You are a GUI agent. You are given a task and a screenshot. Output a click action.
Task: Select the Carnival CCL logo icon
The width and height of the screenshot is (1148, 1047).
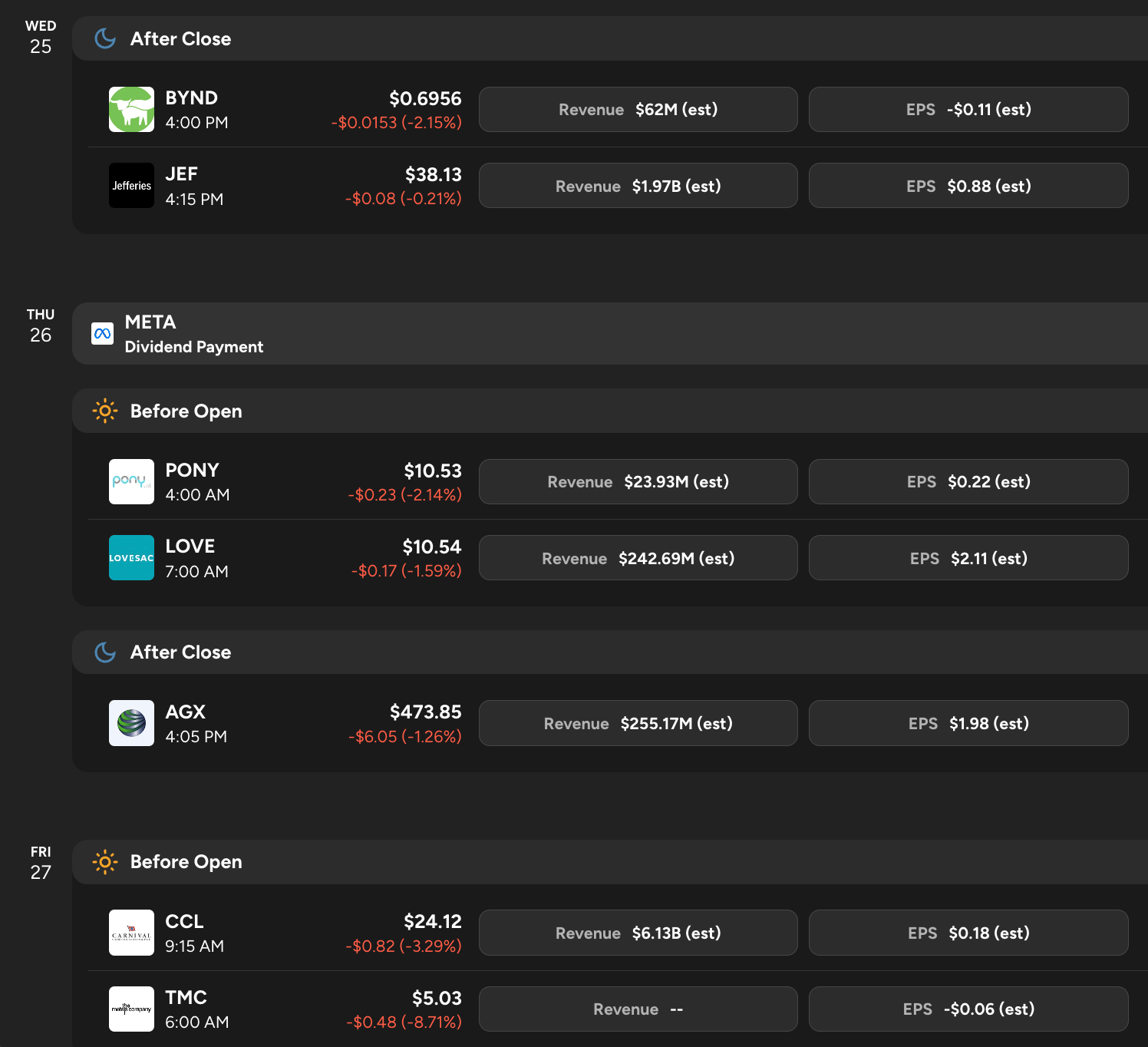coord(131,933)
